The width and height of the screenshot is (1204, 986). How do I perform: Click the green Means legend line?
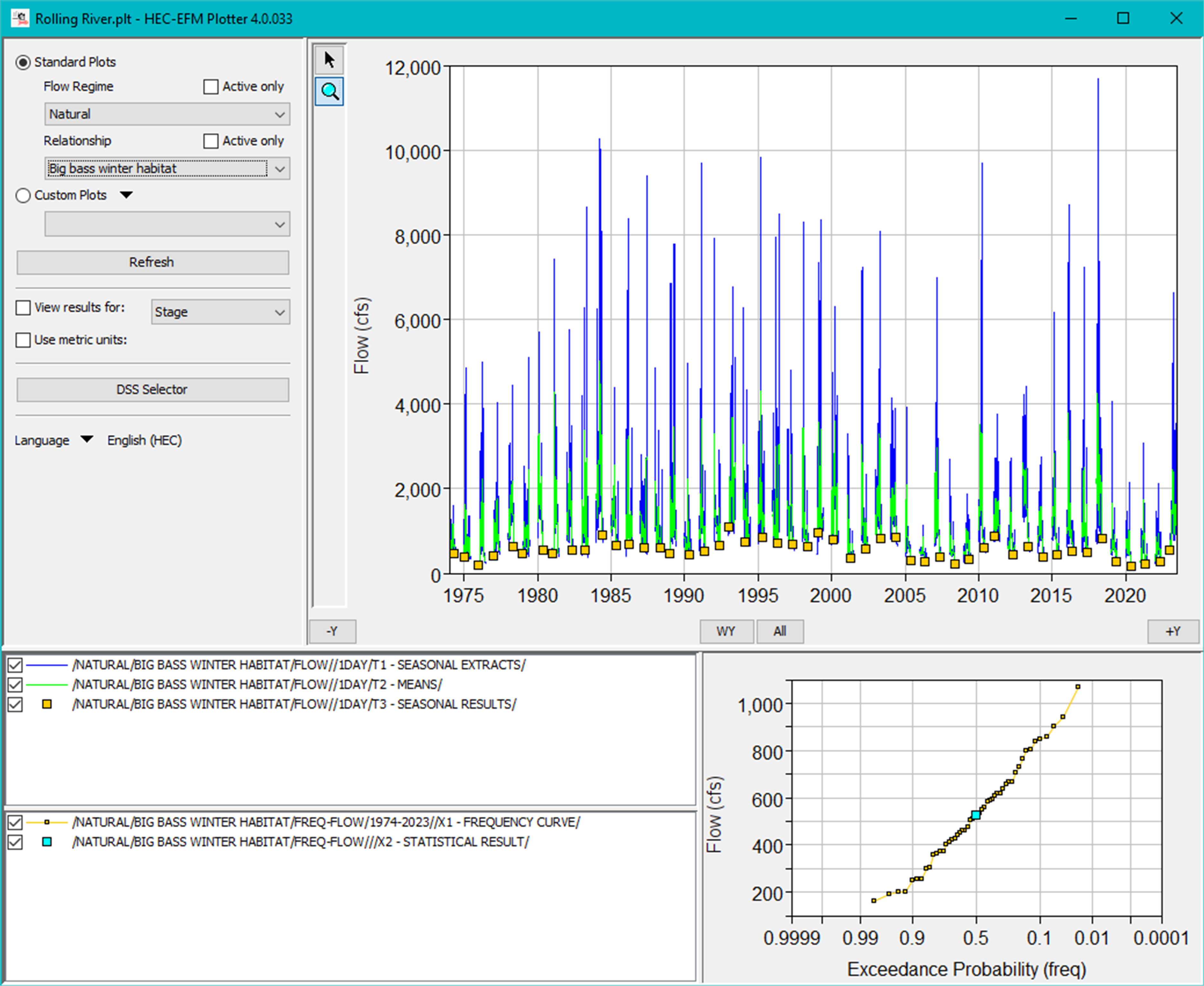47,685
